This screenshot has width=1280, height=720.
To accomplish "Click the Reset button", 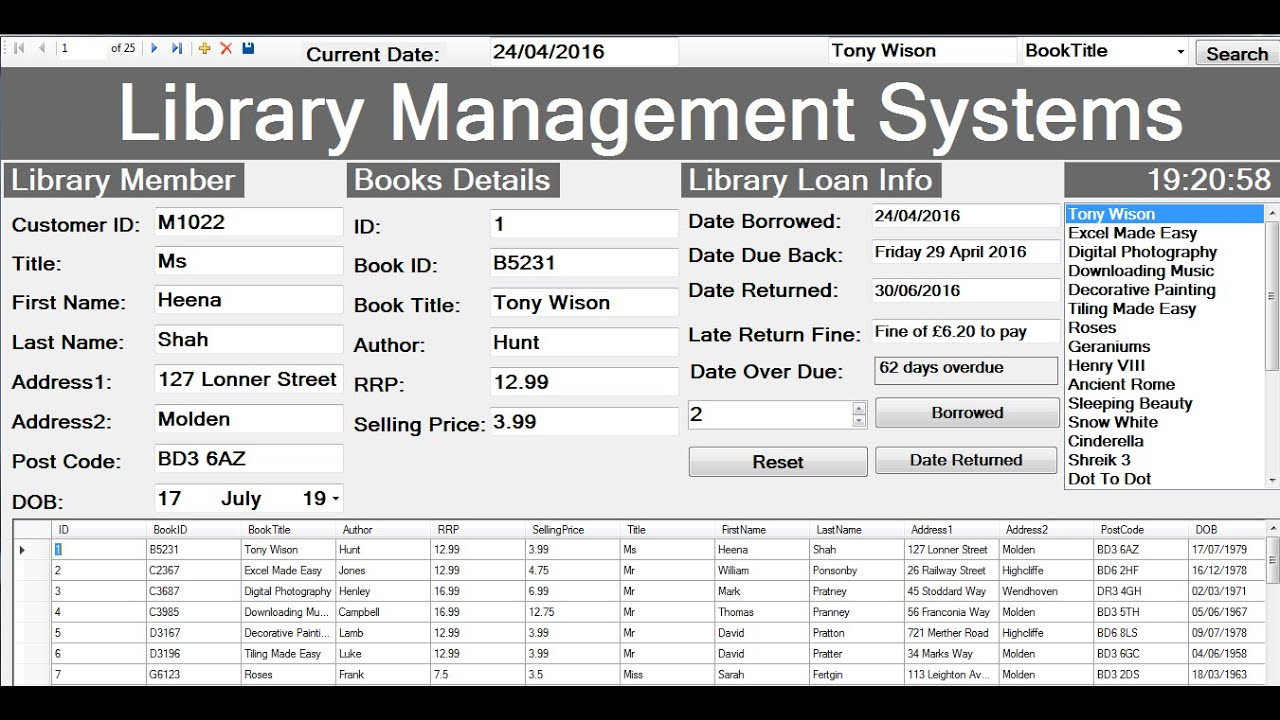I will pyautogui.click(x=778, y=462).
